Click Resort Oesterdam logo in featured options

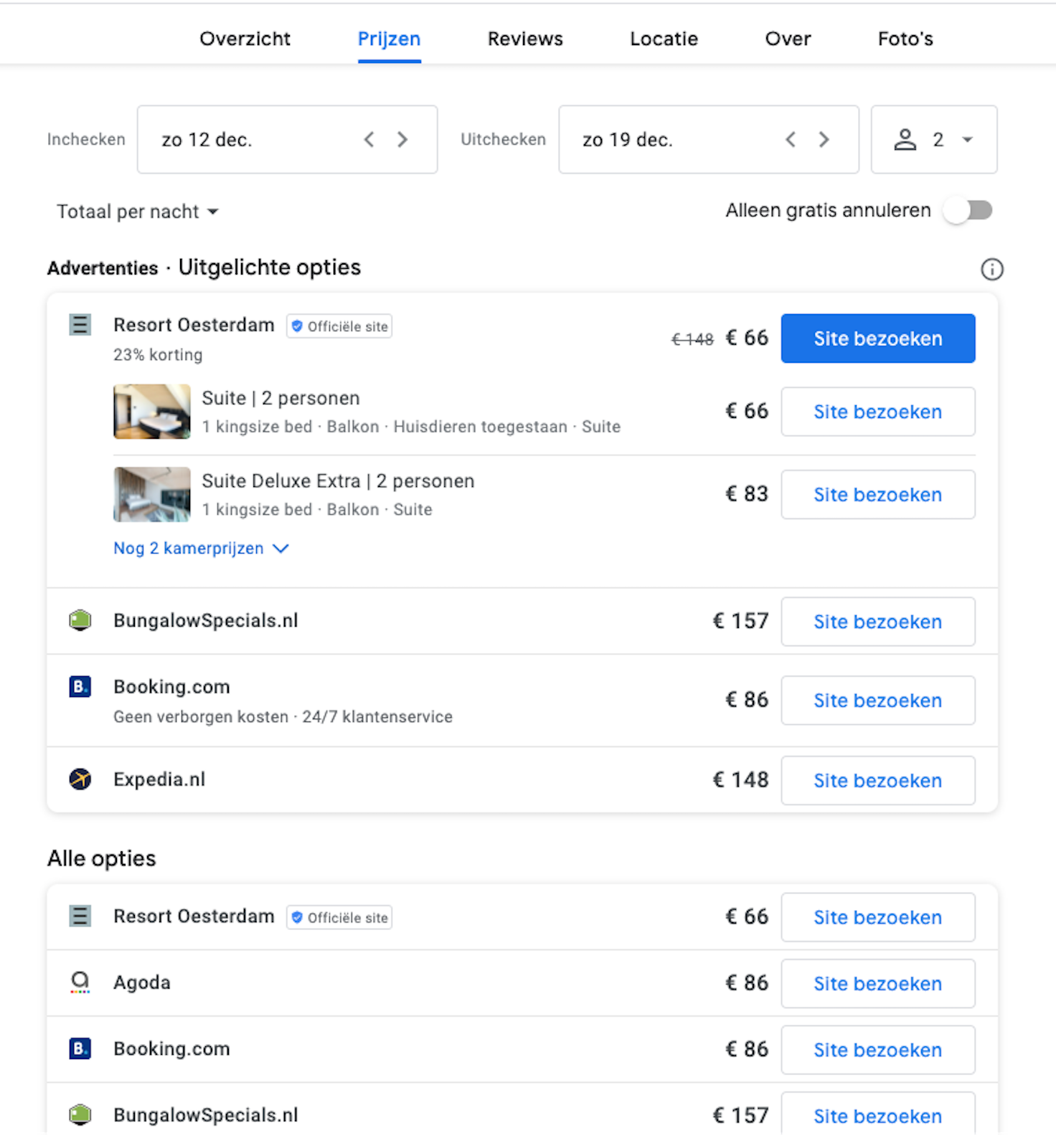(80, 325)
